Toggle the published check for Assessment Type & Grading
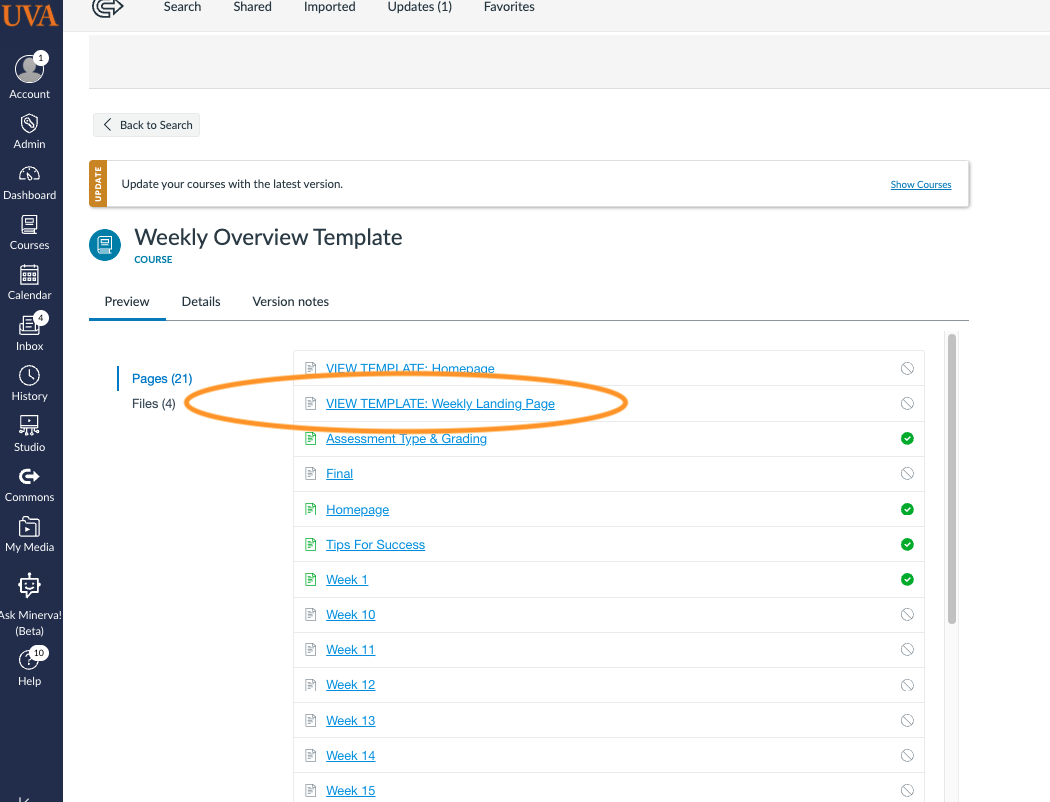 [907, 438]
